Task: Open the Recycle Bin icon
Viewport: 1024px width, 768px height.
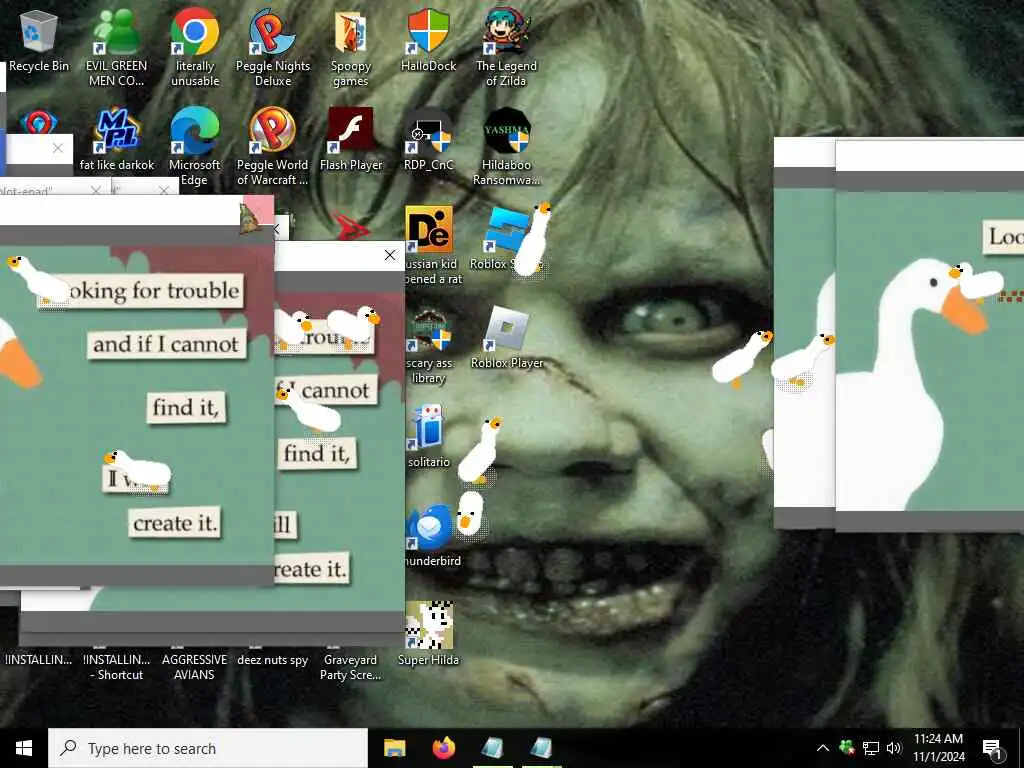Action: [39, 41]
